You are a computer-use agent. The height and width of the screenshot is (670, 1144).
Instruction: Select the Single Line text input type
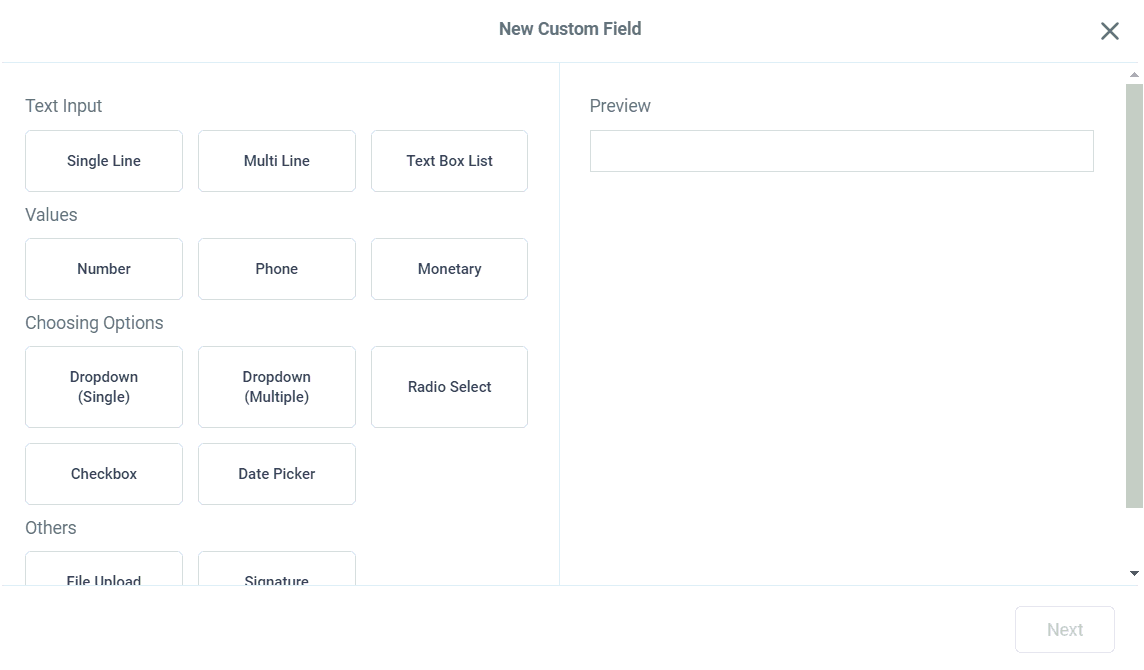pos(103,160)
